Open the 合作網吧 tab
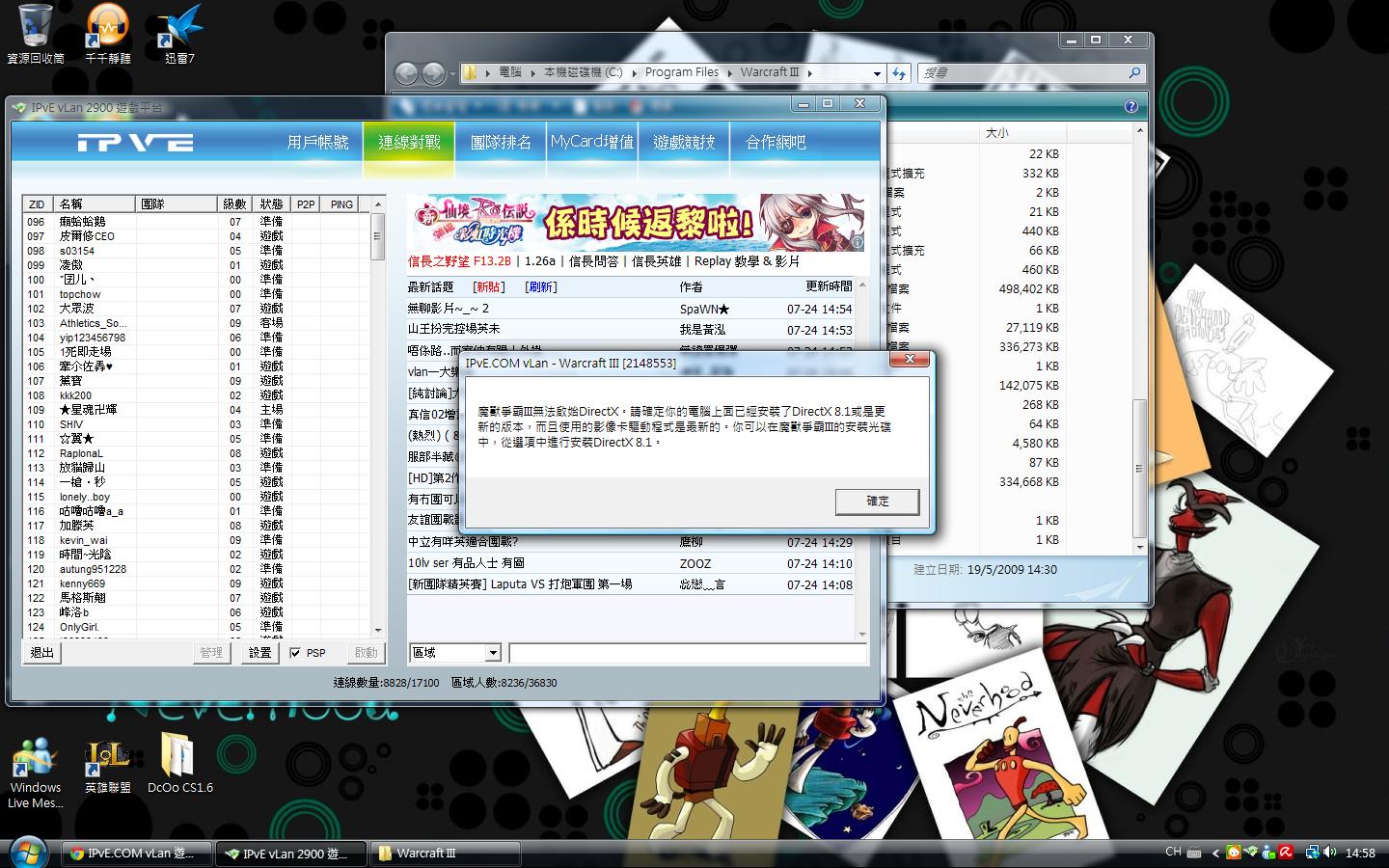 [x=776, y=143]
